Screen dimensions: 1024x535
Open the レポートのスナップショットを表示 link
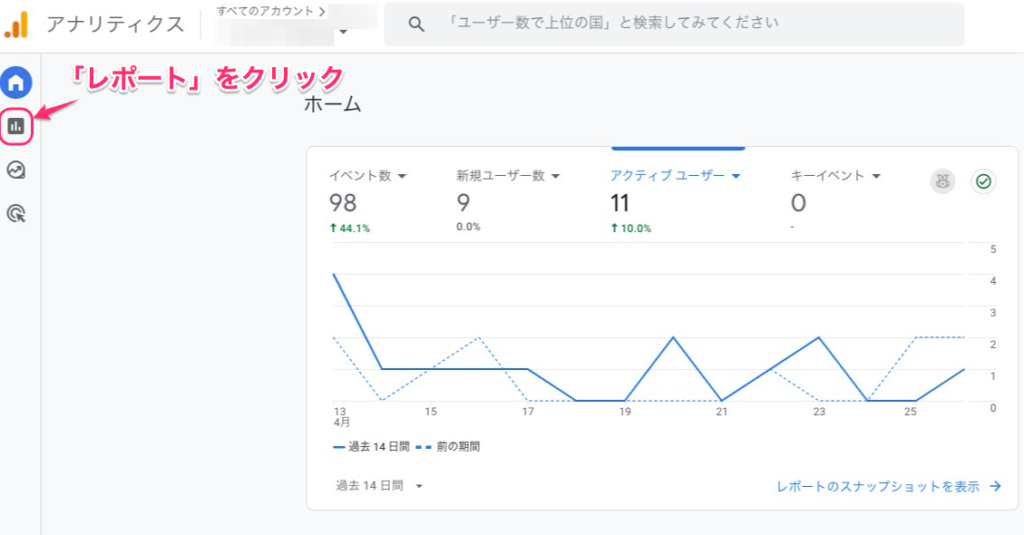tap(878, 487)
